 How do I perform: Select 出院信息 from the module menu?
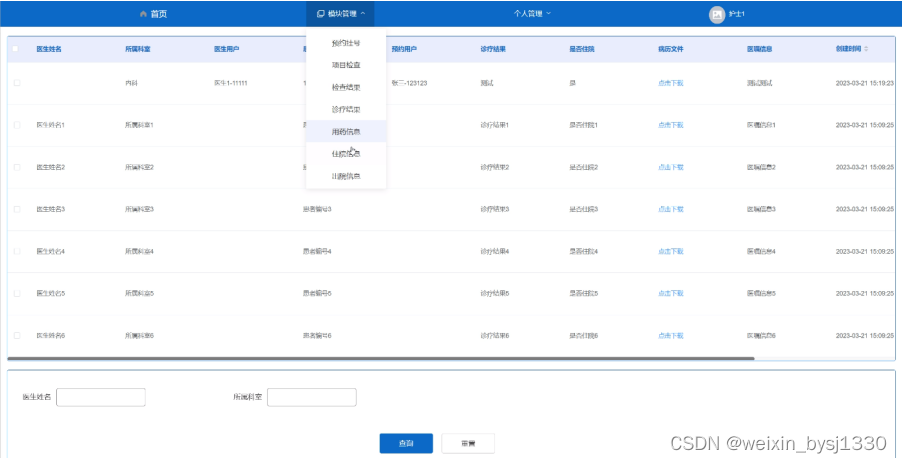click(346, 176)
